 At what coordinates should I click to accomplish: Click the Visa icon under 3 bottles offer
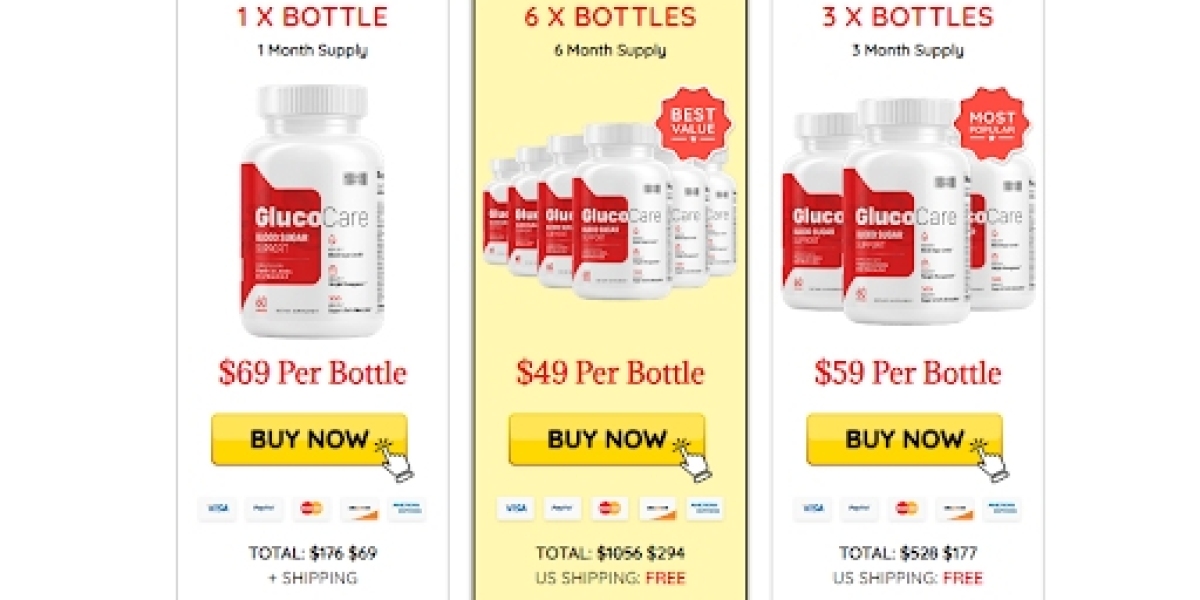(812, 509)
